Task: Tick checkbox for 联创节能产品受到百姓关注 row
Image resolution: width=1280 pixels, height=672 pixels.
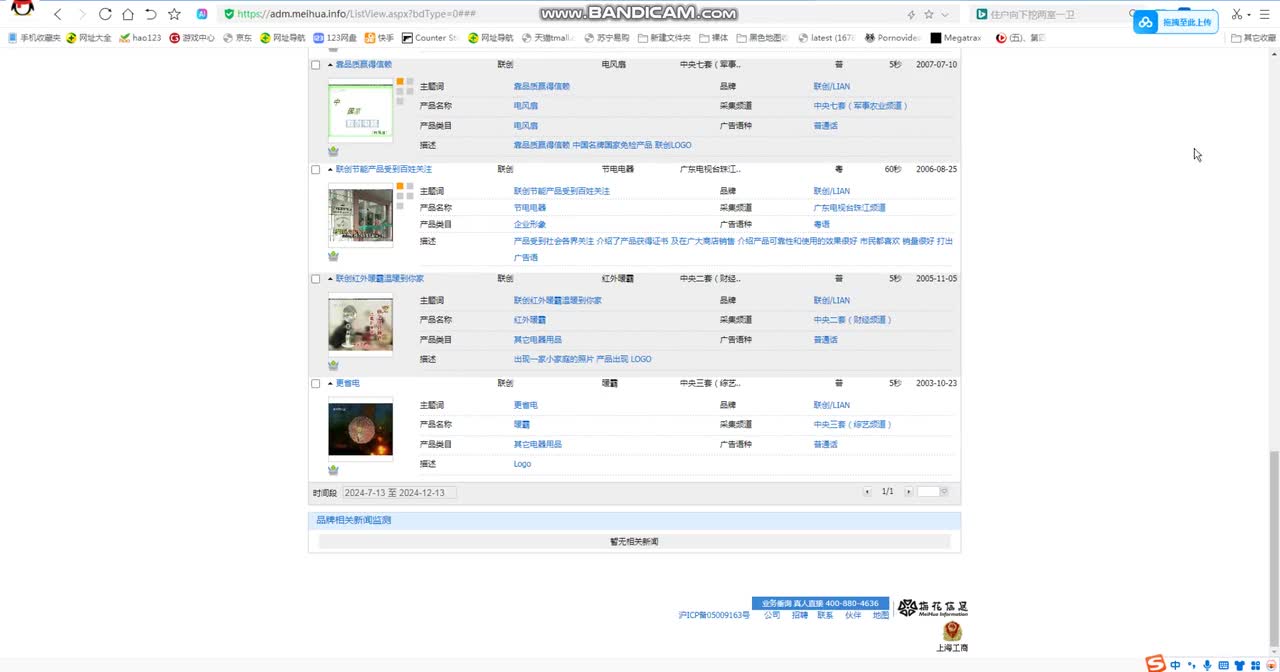Action: [x=316, y=170]
